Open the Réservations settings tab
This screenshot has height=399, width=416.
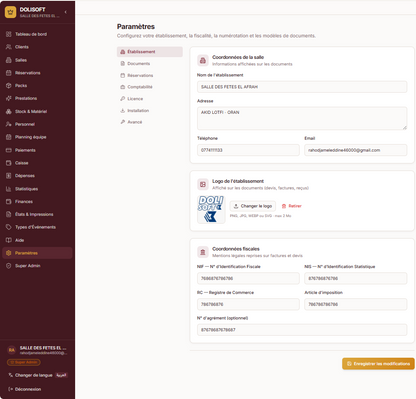(x=150, y=75)
